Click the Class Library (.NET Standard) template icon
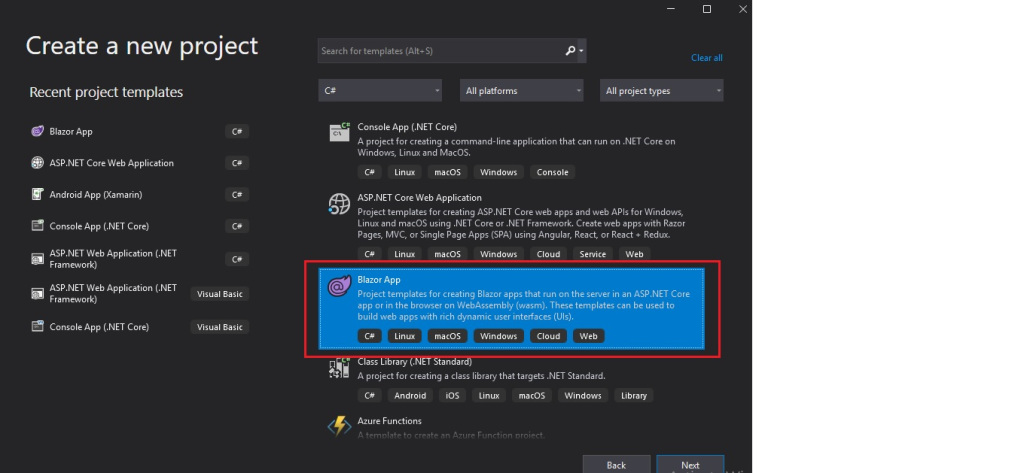The image size is (1024, 473). pos(340,368)
